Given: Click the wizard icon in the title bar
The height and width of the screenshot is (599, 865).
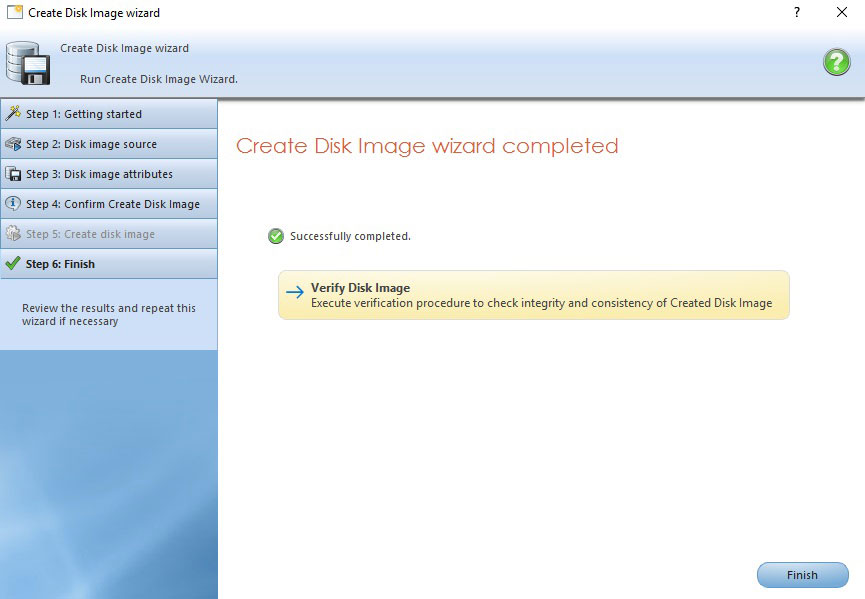Looking at the screenshot, I should tap(15, 12).
